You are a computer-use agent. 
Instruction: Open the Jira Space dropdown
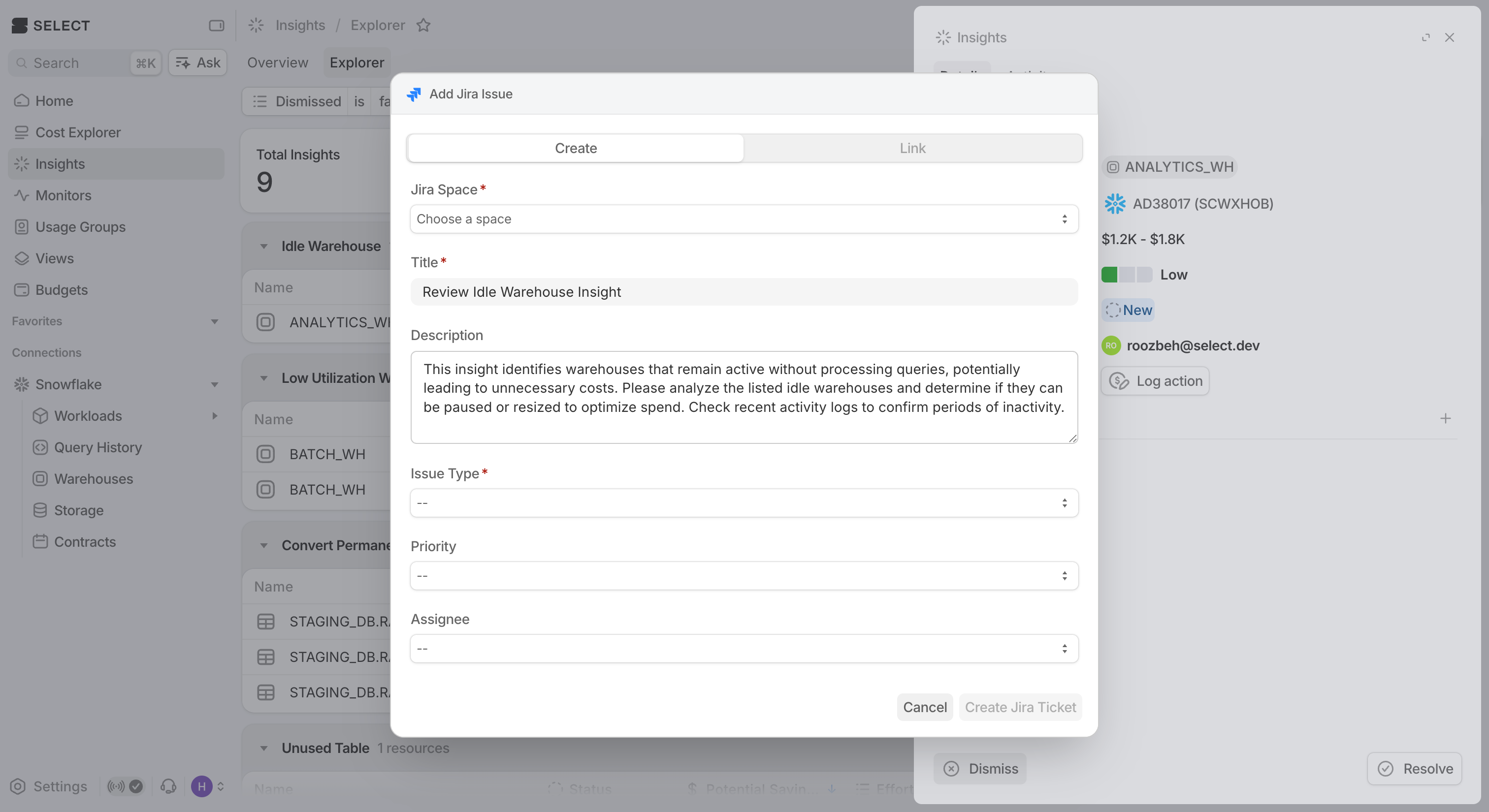[x=744, y=219]
